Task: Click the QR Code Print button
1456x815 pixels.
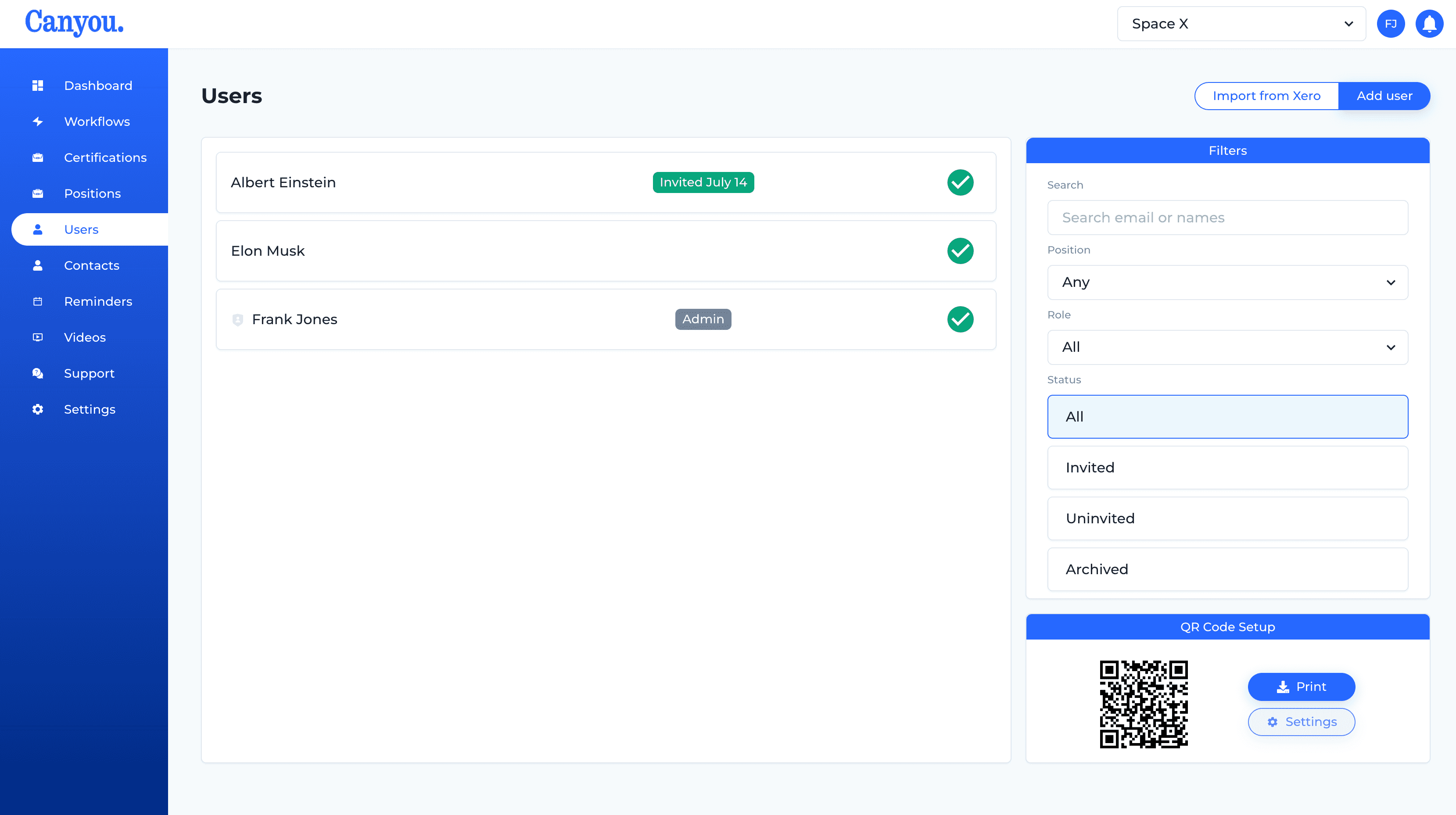Action: 1302,687
